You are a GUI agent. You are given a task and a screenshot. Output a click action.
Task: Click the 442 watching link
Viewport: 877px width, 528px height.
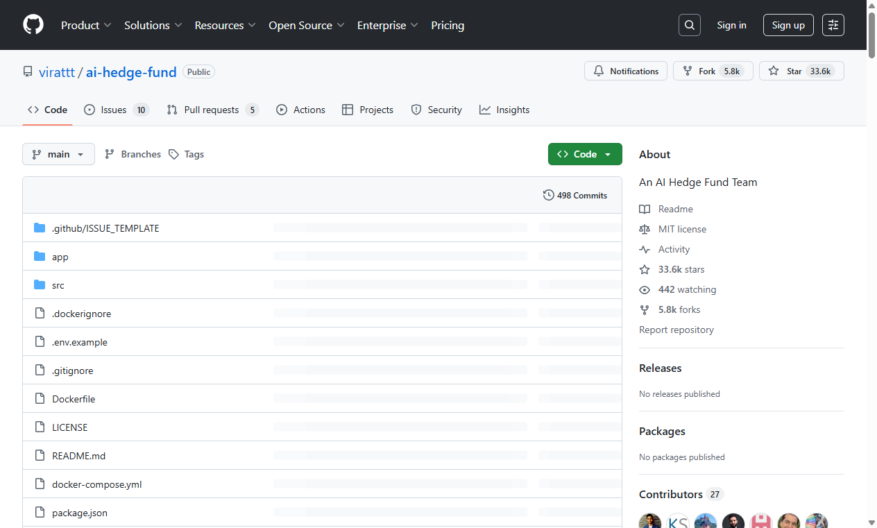point(687,290)
